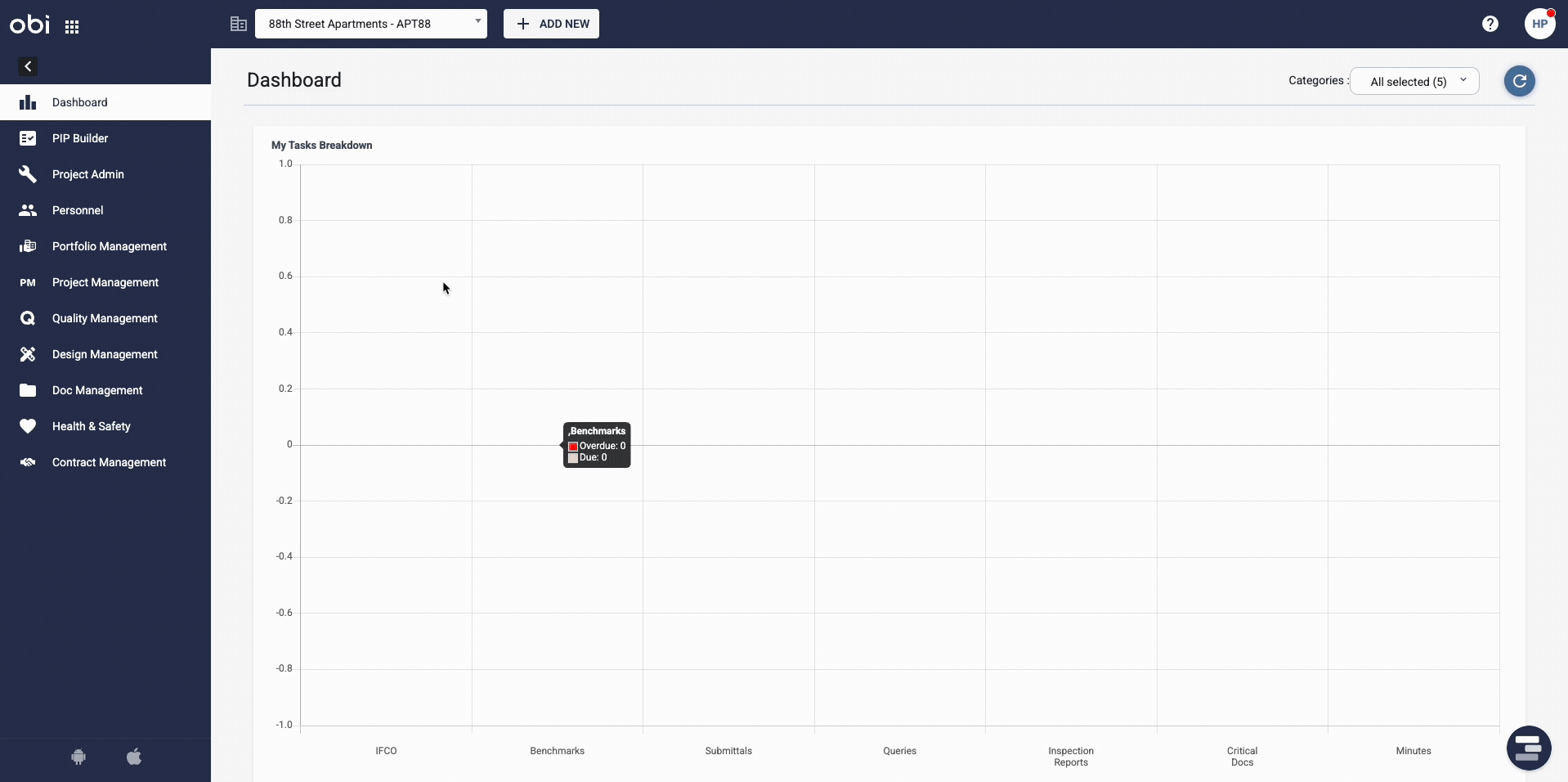The image size is (1568, 782).
Task: Open the Health & Safety module
Action: pos(91,426)
